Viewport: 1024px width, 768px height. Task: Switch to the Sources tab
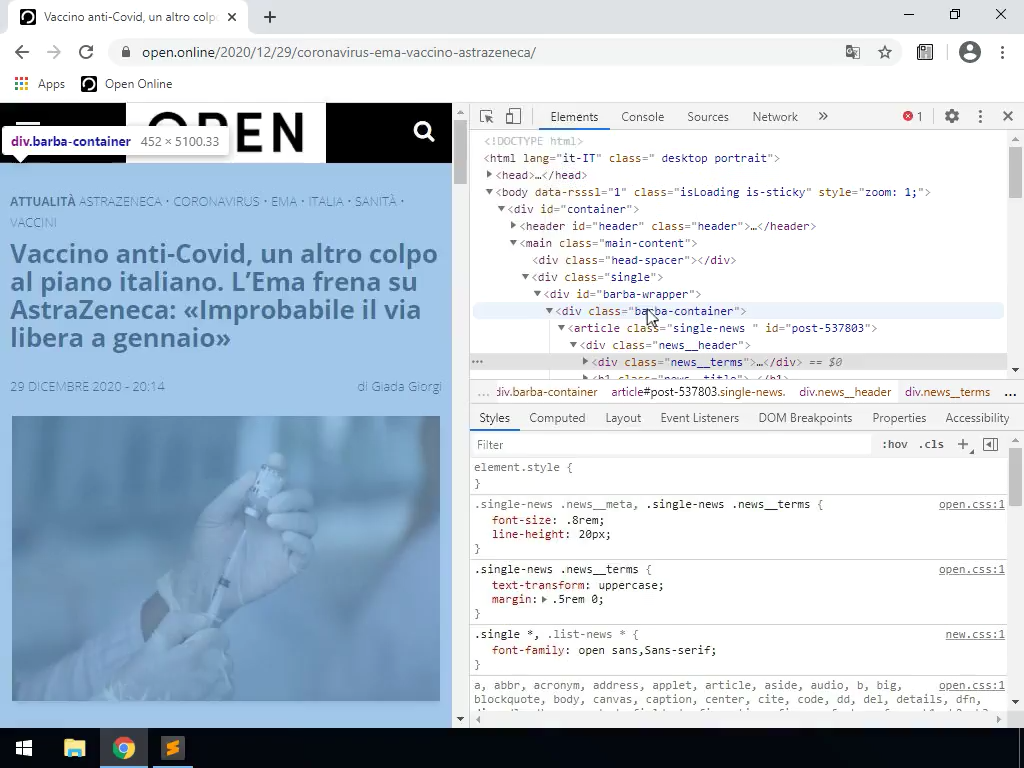[x=708, y=116]
